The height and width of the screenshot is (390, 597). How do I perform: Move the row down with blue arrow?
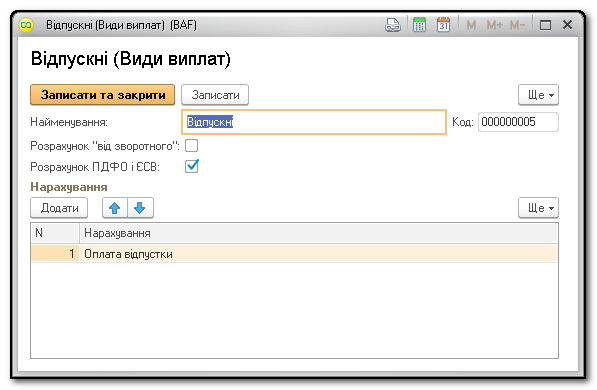(140, 208)
